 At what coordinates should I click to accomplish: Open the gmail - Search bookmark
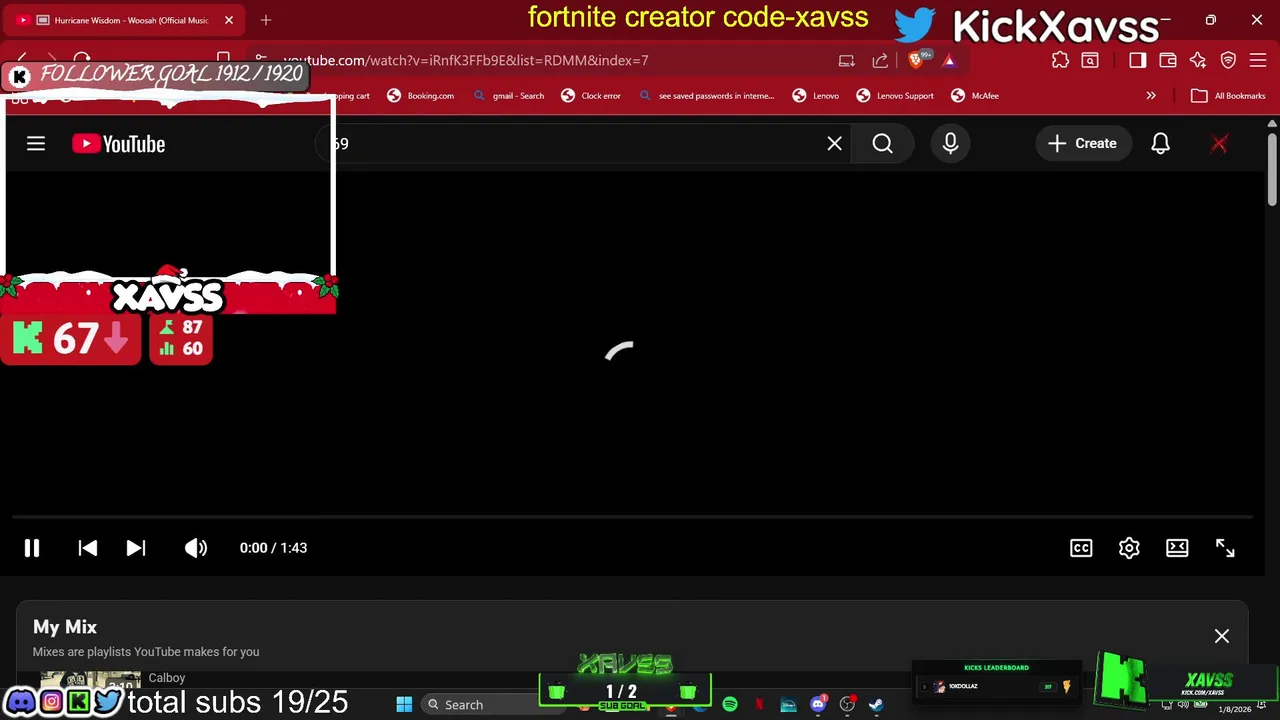(x=509, y=96)
